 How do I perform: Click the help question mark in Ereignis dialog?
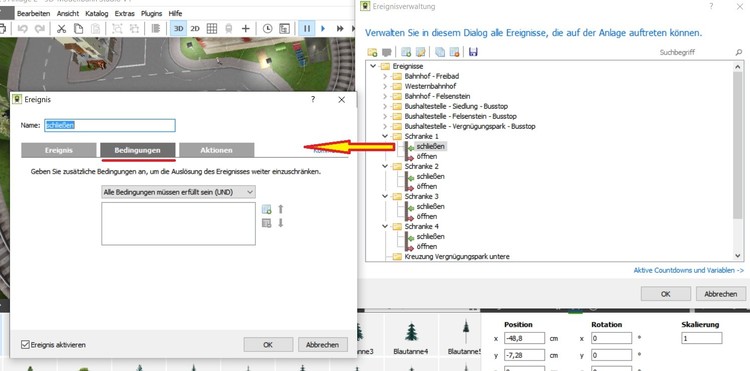click(313, 99)
